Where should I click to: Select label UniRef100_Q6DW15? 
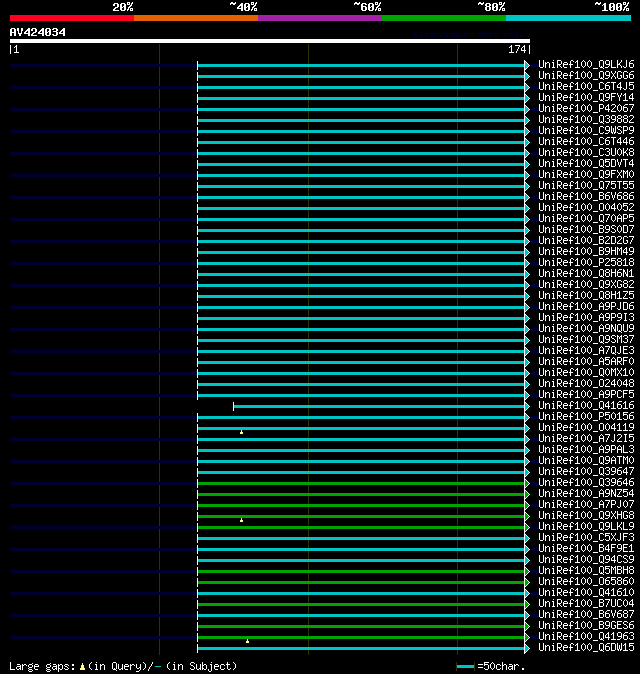tap(586, 648)
